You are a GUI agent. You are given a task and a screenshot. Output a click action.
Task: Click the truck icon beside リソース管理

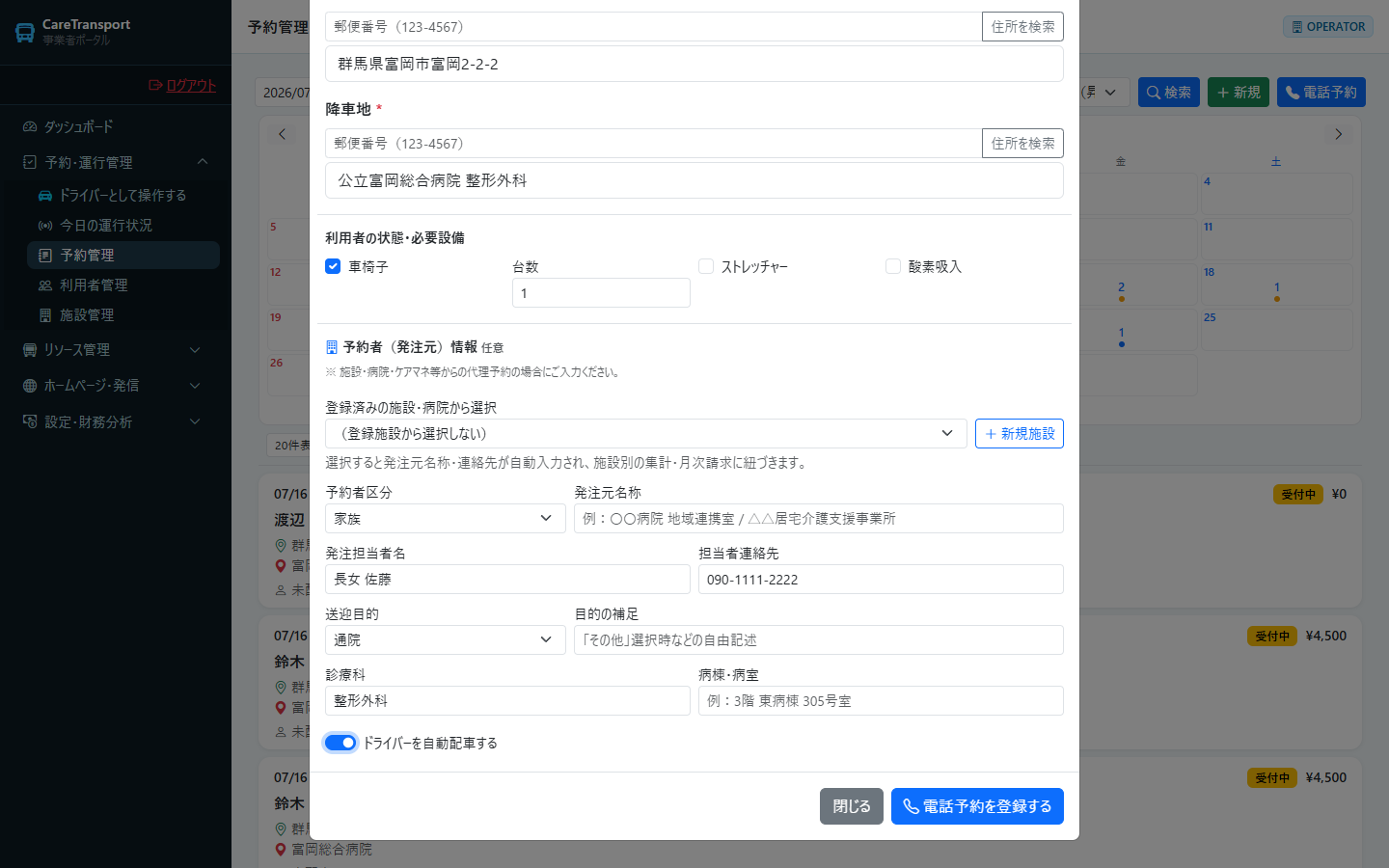tap(30, 349)
